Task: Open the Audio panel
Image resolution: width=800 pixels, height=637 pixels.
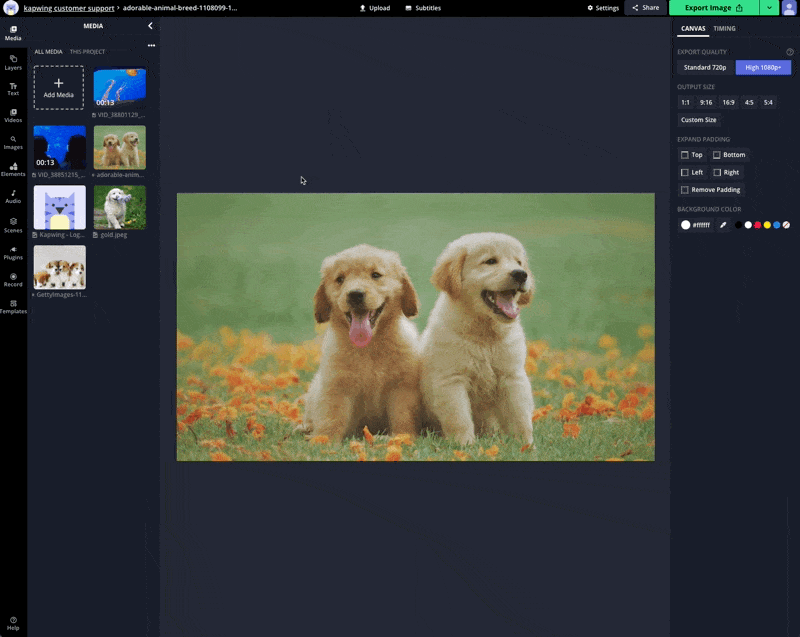Action: click(x=13, y=197)
